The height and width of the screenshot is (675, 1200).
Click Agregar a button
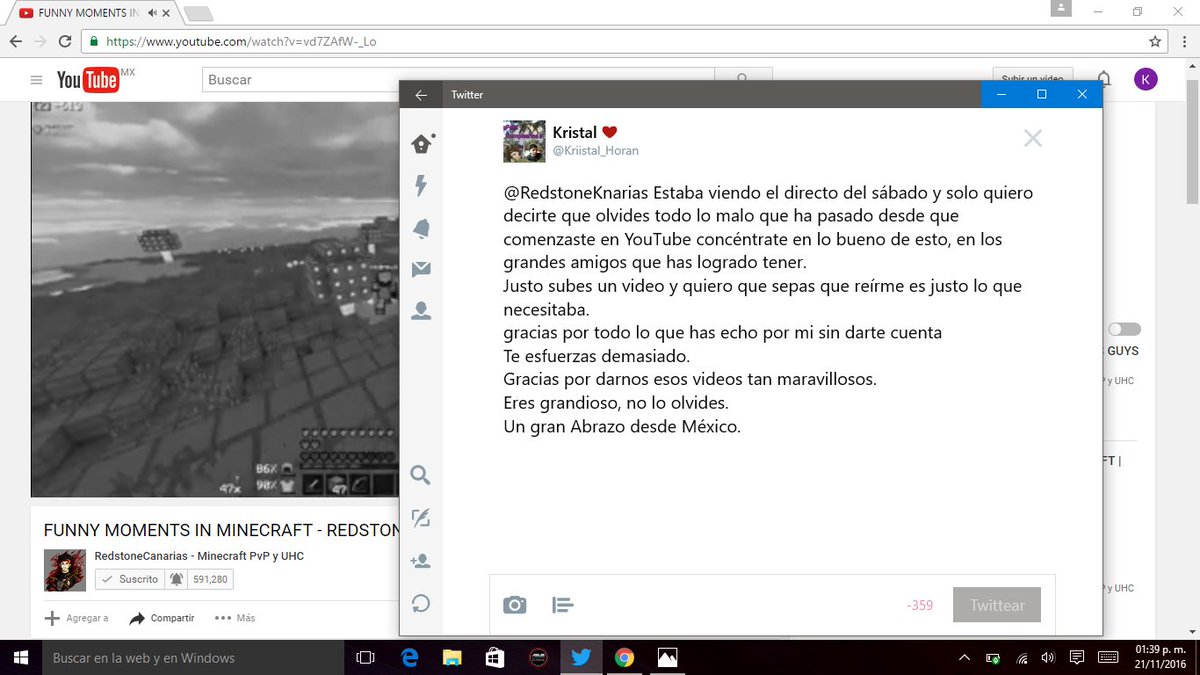coord(76,618)
